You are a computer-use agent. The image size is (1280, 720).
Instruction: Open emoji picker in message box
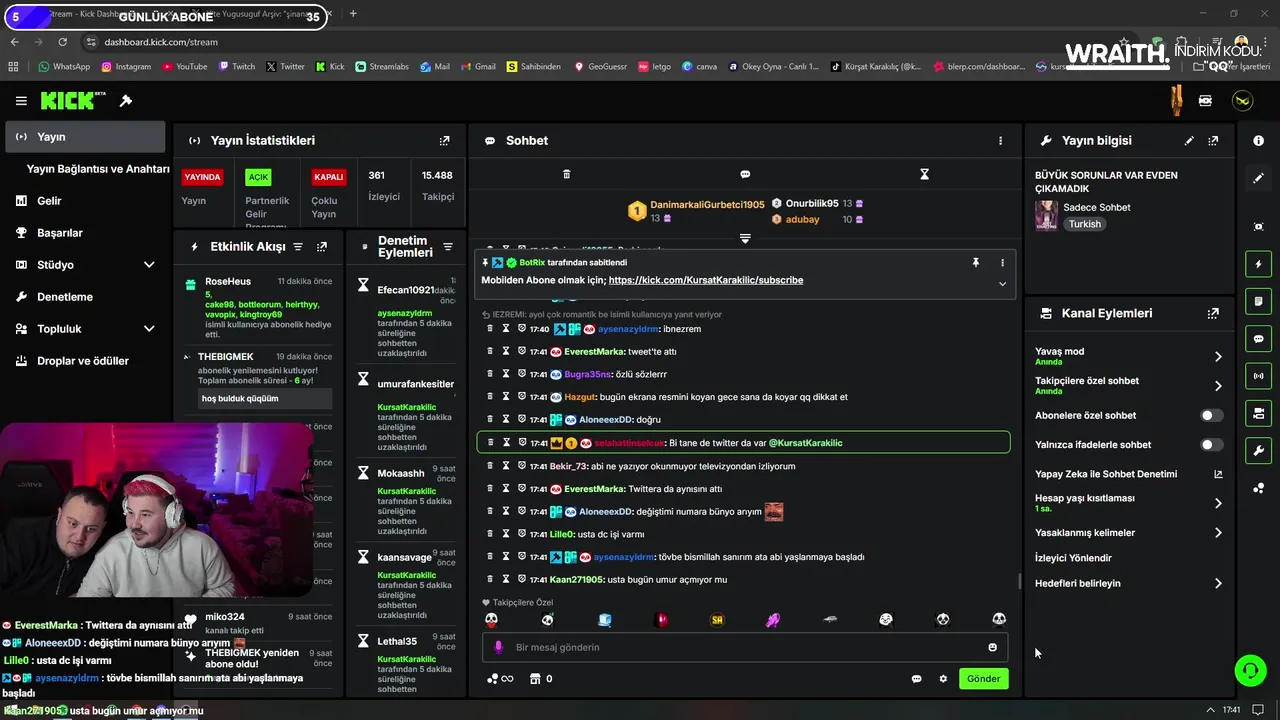click(992, 647)
